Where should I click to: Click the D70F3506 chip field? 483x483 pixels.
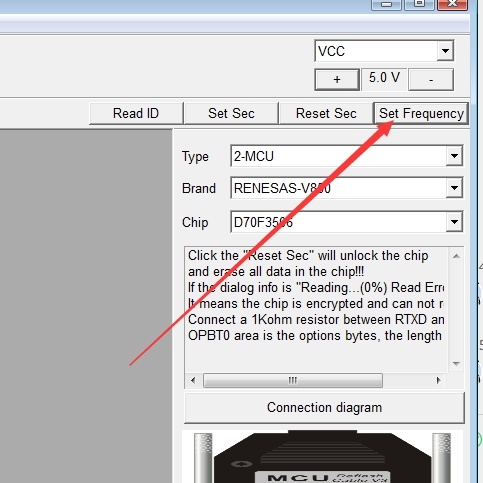(x=346, y=222)
